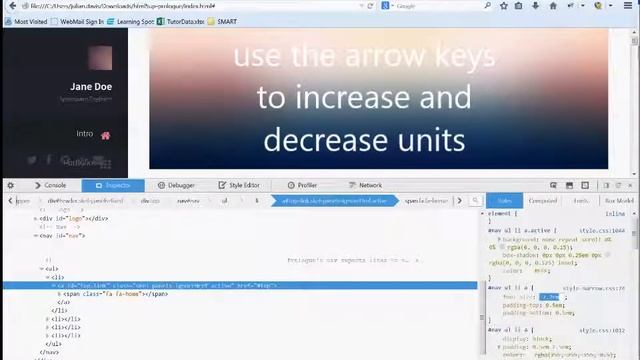Toggle Responsive Design Mode icon
The width and height of the screenshot is (640, 360).
585,185
